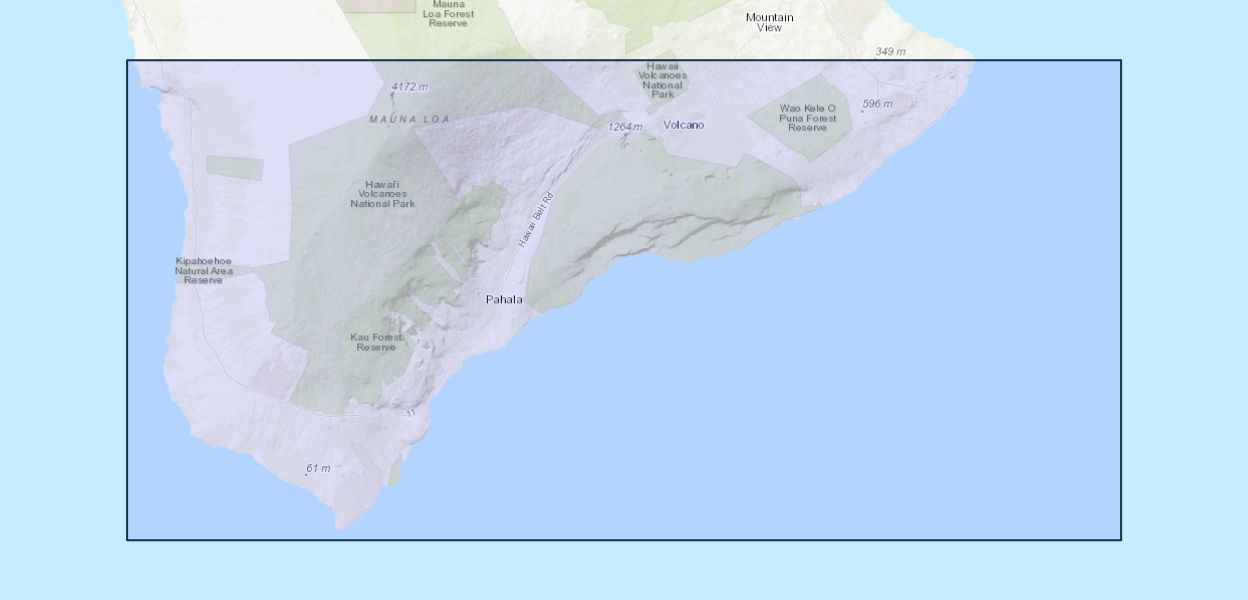The height and width of the screenshot is (600, 1248).
Task: Click the bottom-right corner of the selection rectangle
Action: coord(1121,540)
